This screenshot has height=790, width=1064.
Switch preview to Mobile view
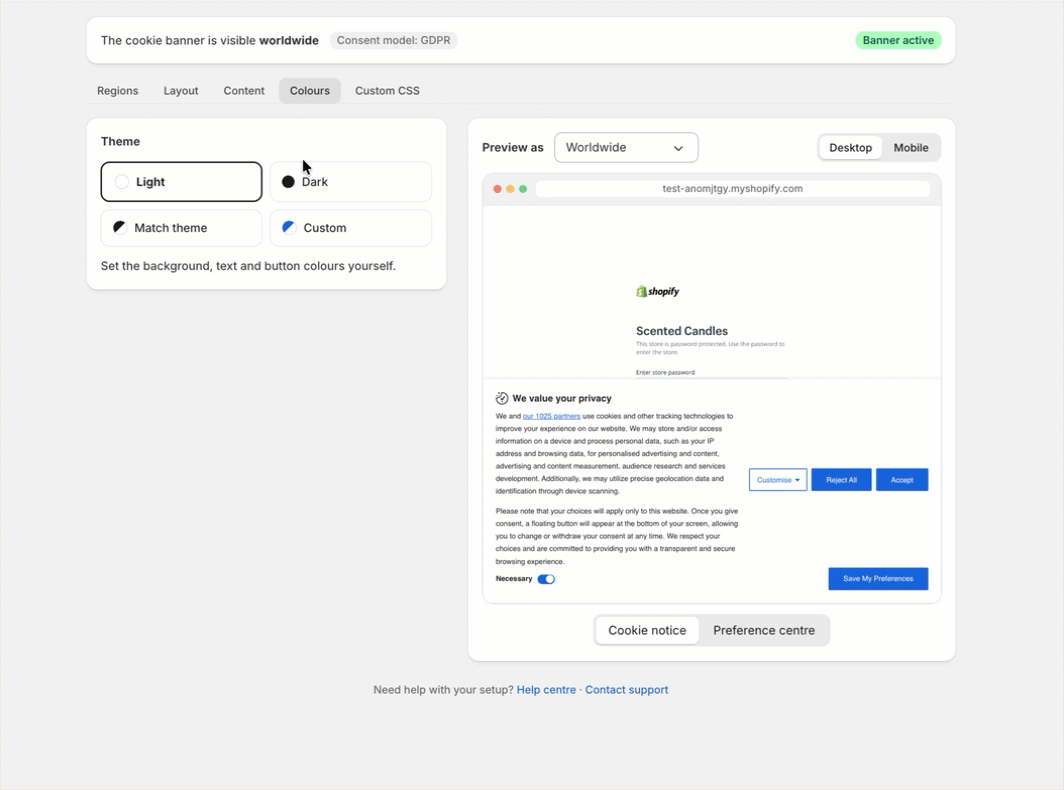pos(911,148)
